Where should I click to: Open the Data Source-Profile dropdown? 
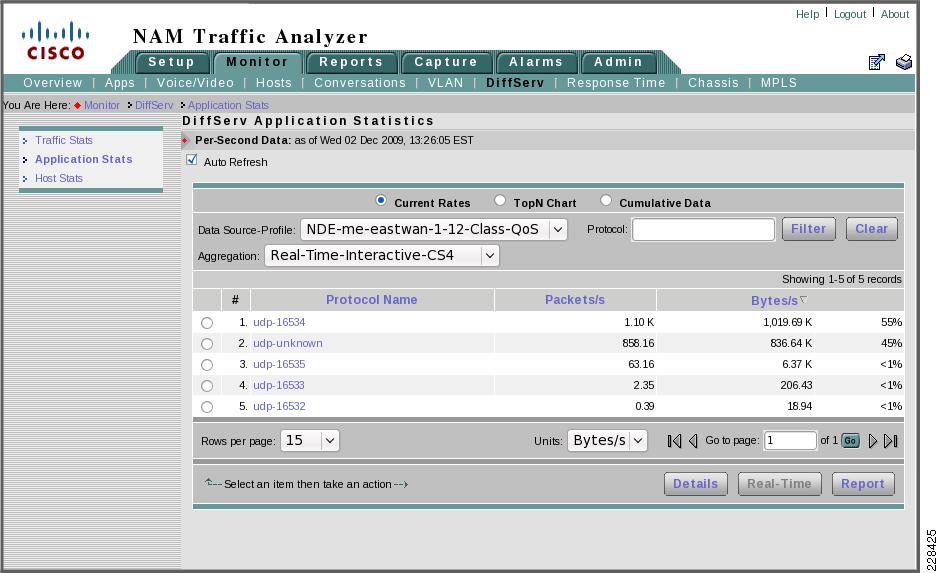click(x=434, y=229)
